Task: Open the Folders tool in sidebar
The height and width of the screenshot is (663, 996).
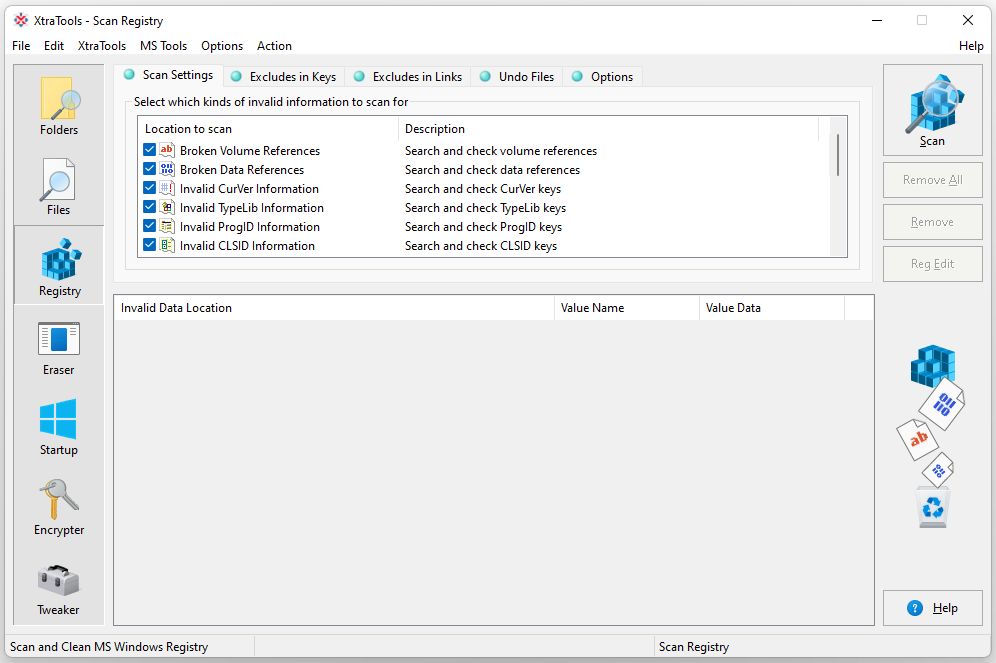Action: tap(59, 105)
